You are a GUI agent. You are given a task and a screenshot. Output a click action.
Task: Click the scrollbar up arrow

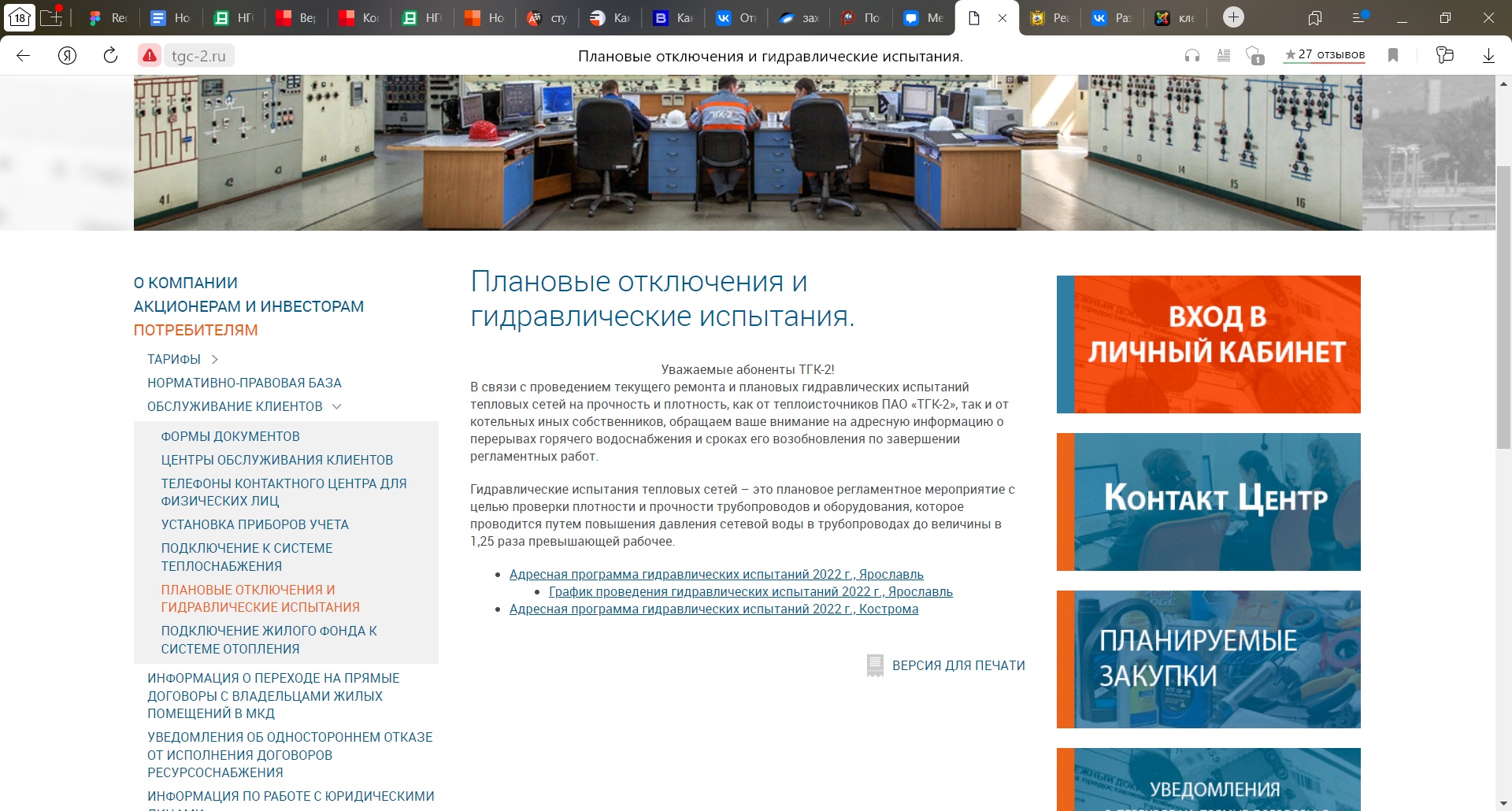[x=1503, y=83]
